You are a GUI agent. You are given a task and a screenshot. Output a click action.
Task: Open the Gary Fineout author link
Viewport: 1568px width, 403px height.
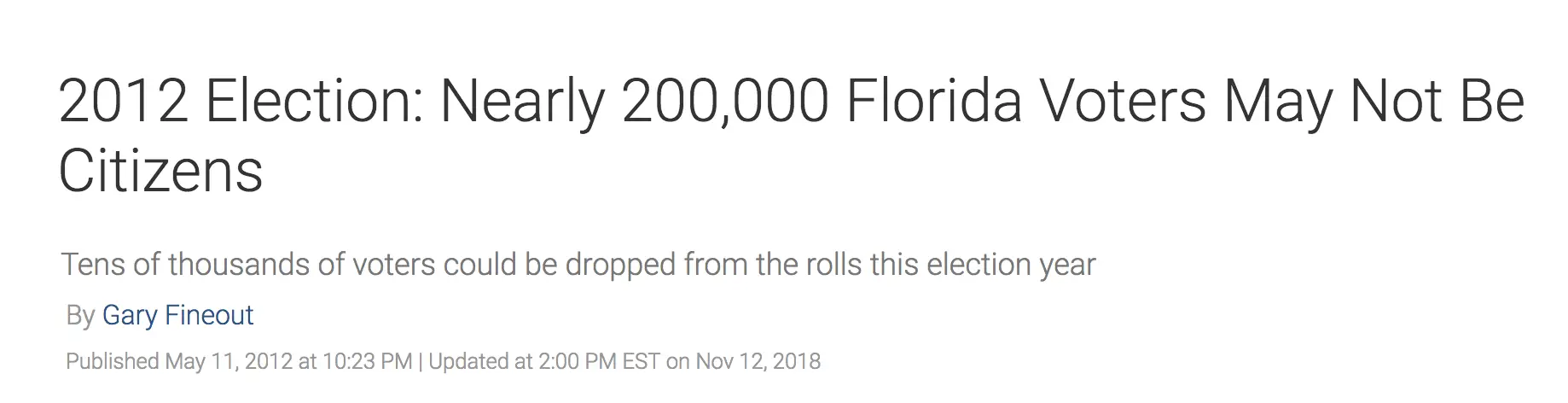coord(177,316)
